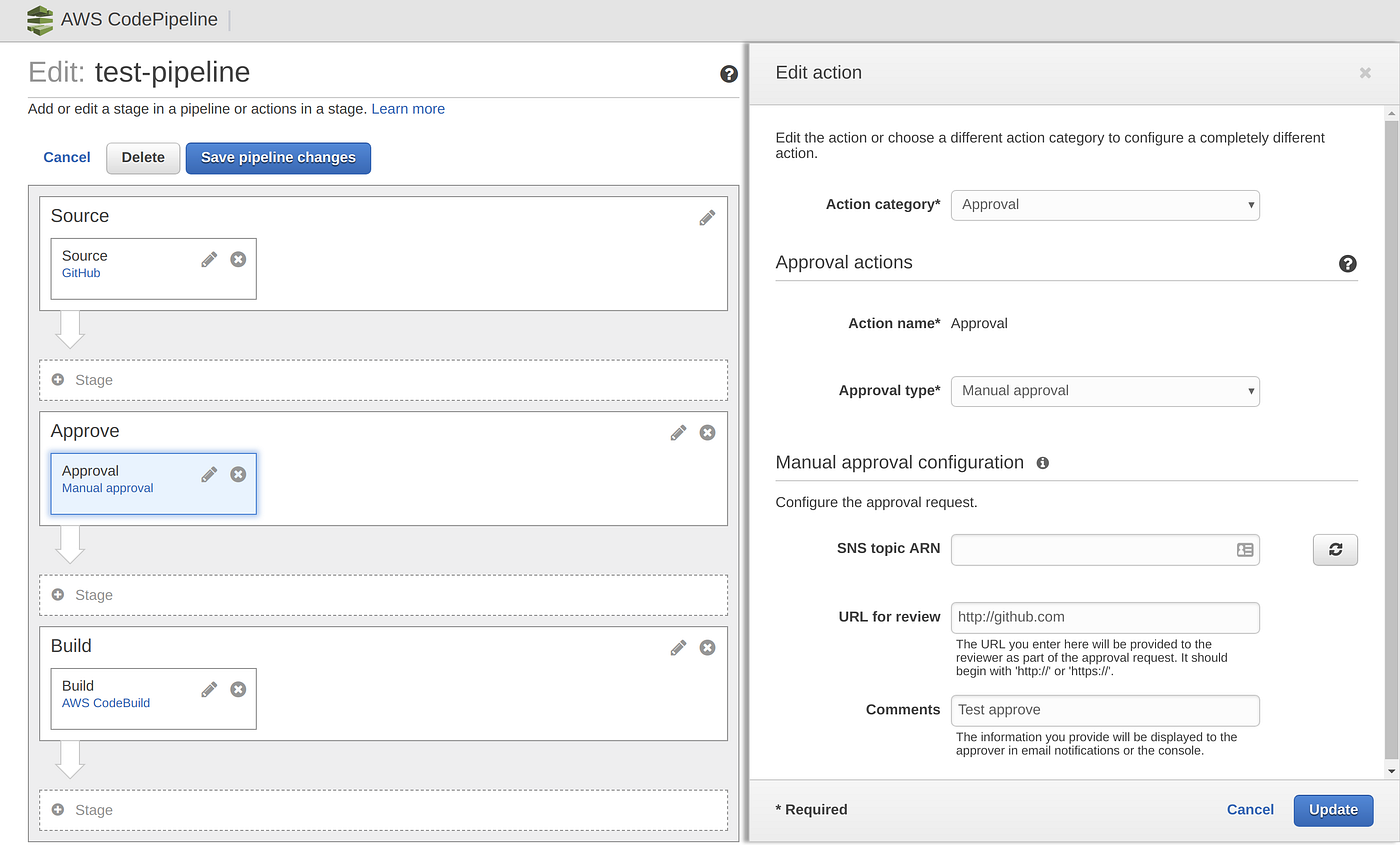The image size is (1400, 845).
Task: Delete the Approve stage
Action: click(707, 432)
